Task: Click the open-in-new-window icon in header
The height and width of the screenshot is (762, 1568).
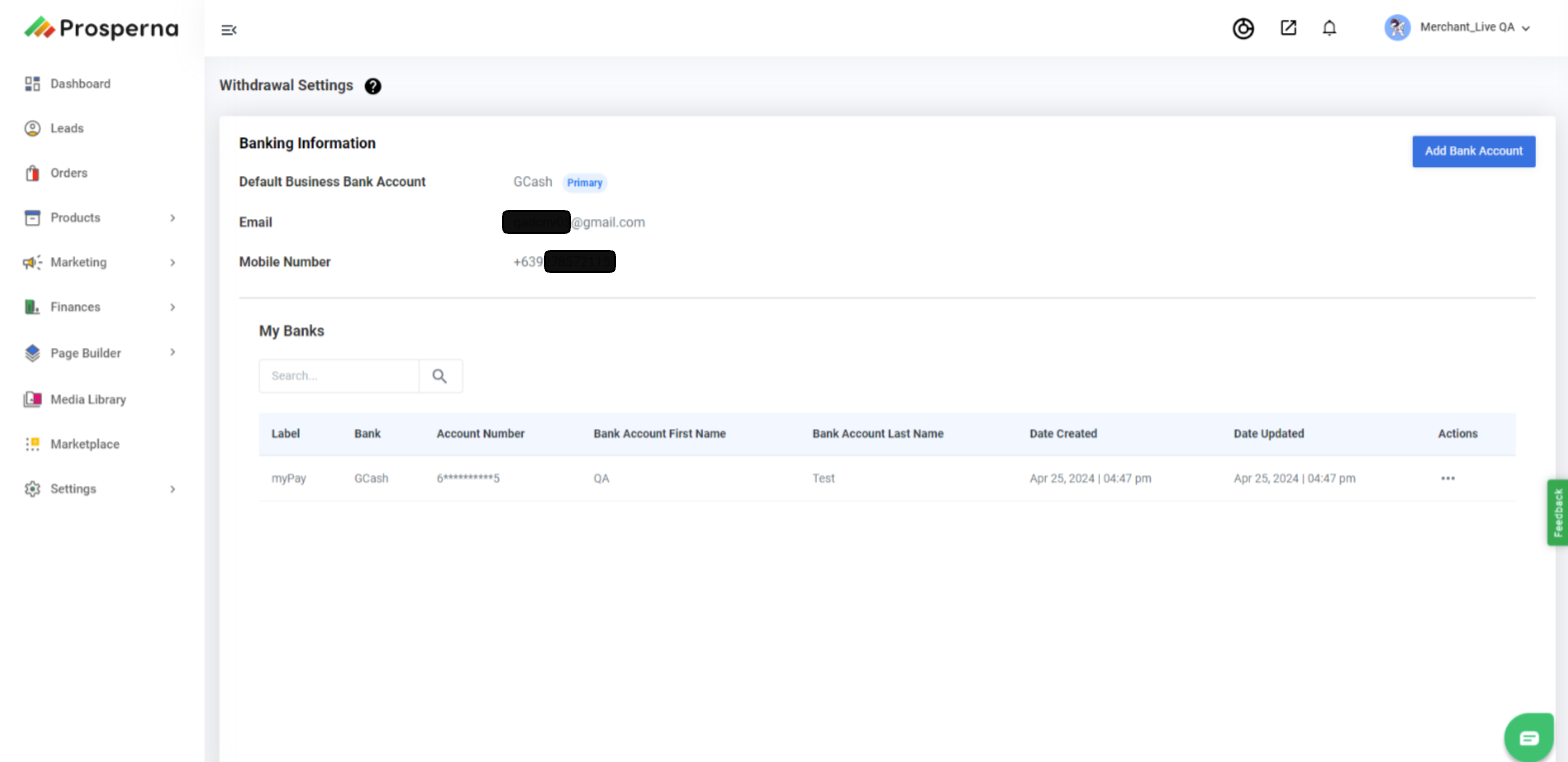Action: click(x=1288, y=28)
